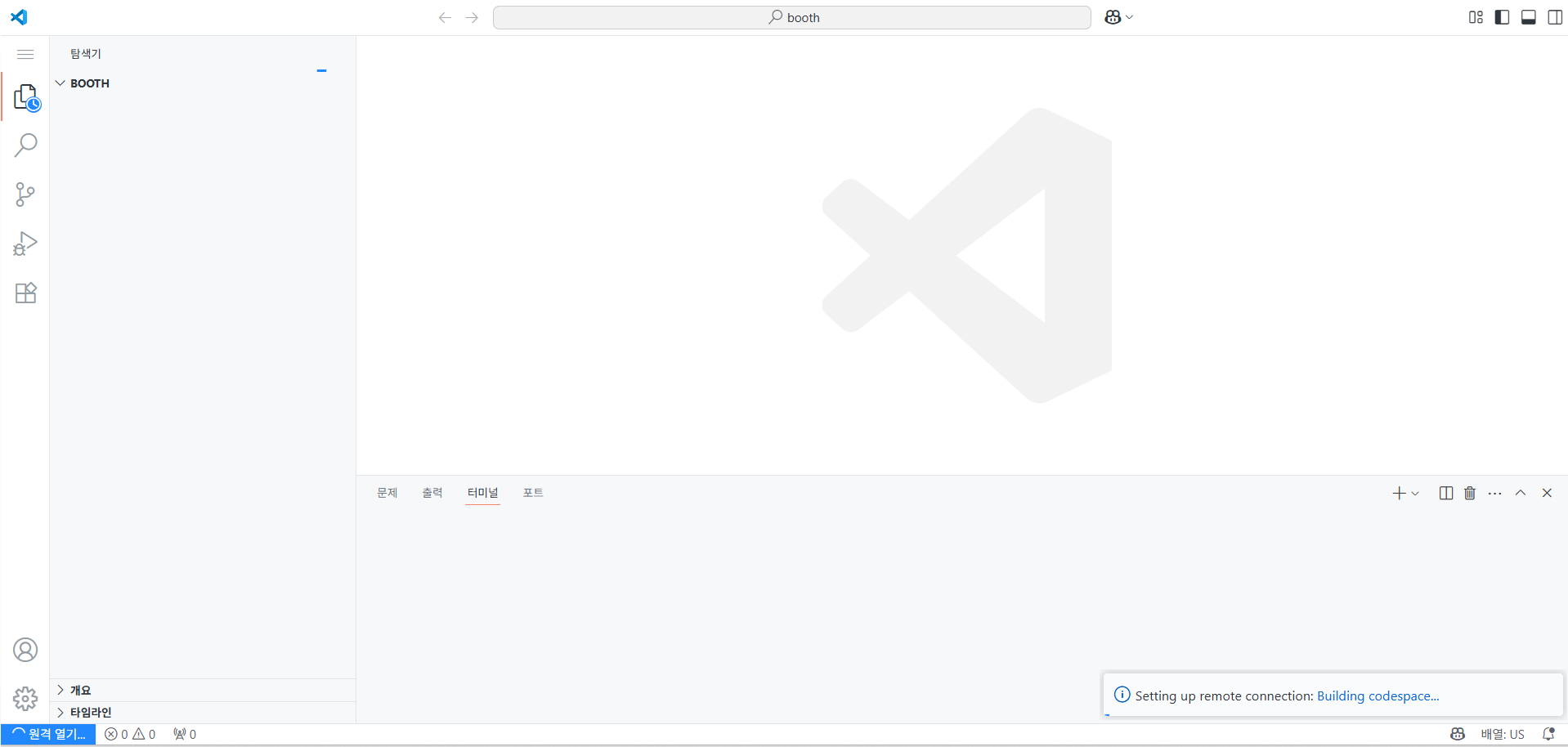Click the notification info icon

(1122, 695)
